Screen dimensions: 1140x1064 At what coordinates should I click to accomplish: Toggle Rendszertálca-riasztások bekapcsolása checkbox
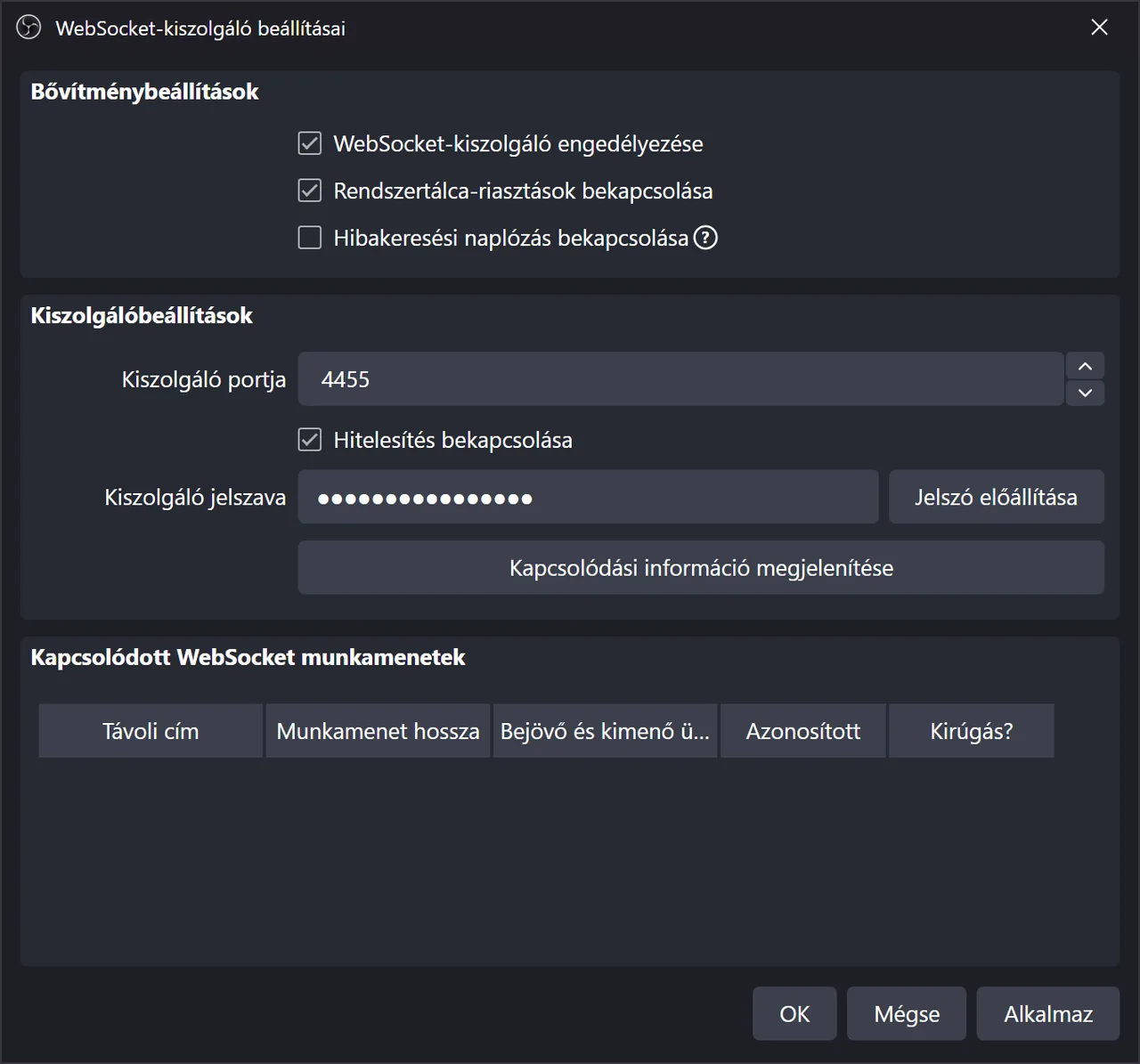pyautogui.click(x=310, y=191)
